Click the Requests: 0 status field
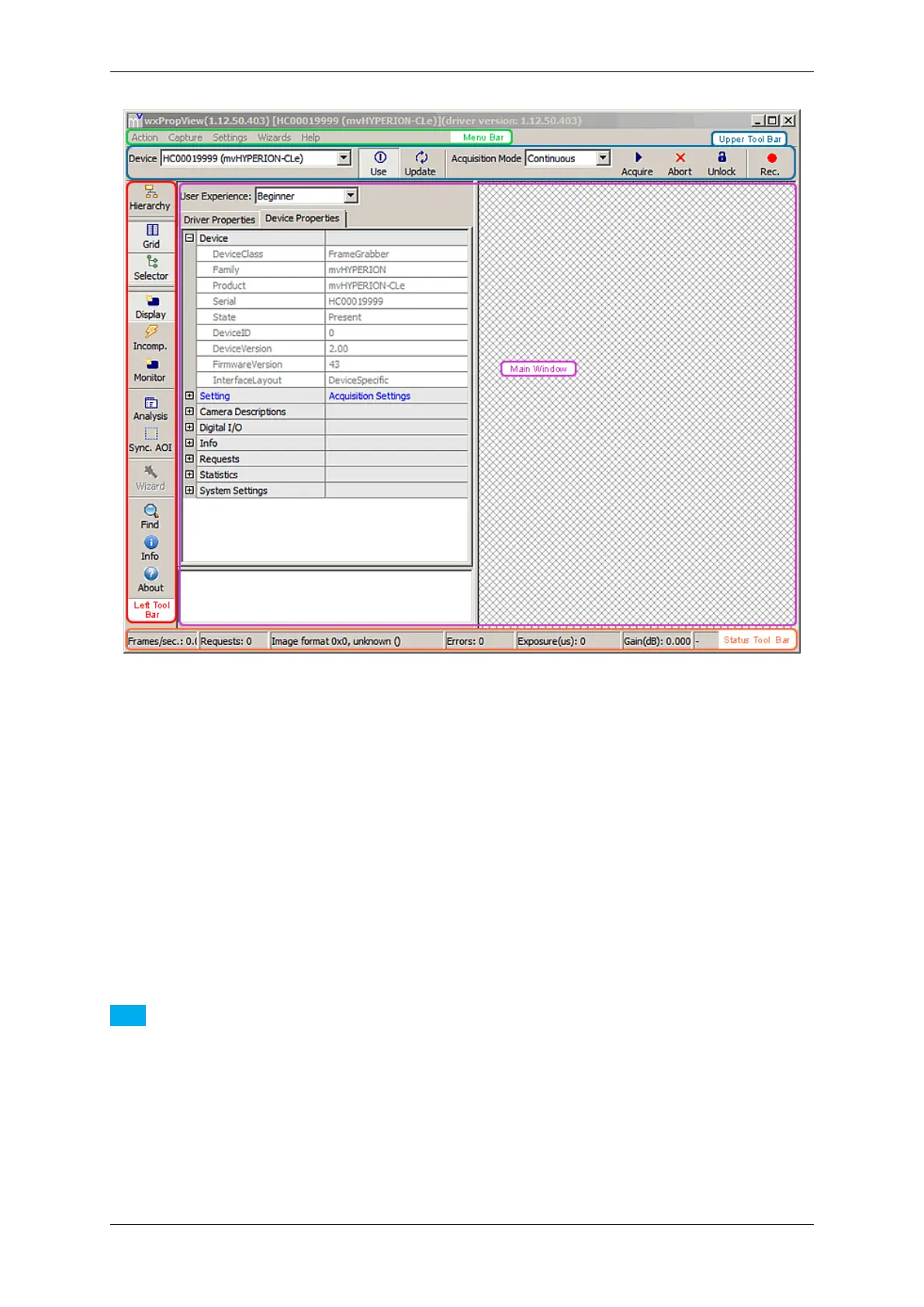Image resolution: width=924 pixels, height=1307 pixels. tap(233, 641)
